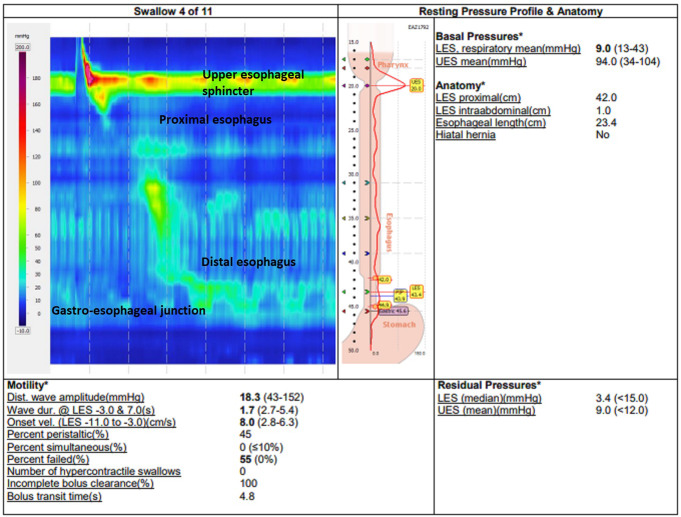Image resolution: width=681 pixels, height=517 pixels.
Task: Click the value 1.7 (2.7-5.4)
Action: [269, 410]
